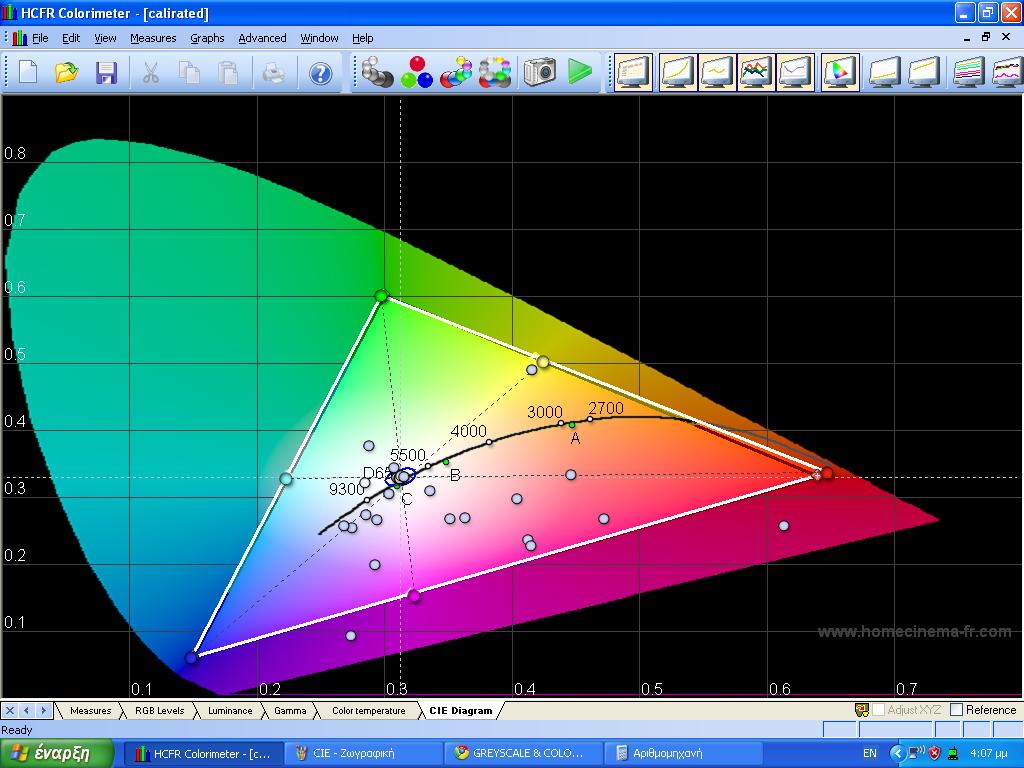This screenshot has height=768, width=1024.
Task: Open the Graphs menu
Action: pyautogui.click(x=207, y=38)
